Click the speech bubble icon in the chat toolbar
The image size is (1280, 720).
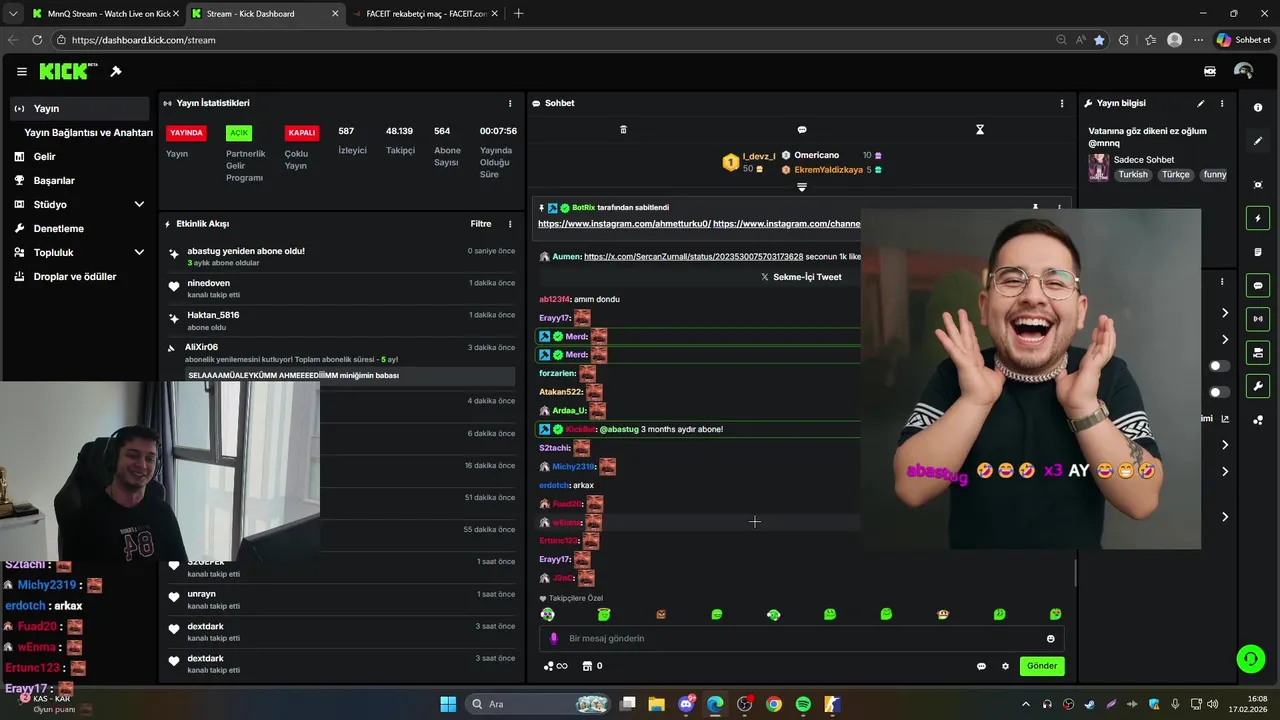click(802, 130)
